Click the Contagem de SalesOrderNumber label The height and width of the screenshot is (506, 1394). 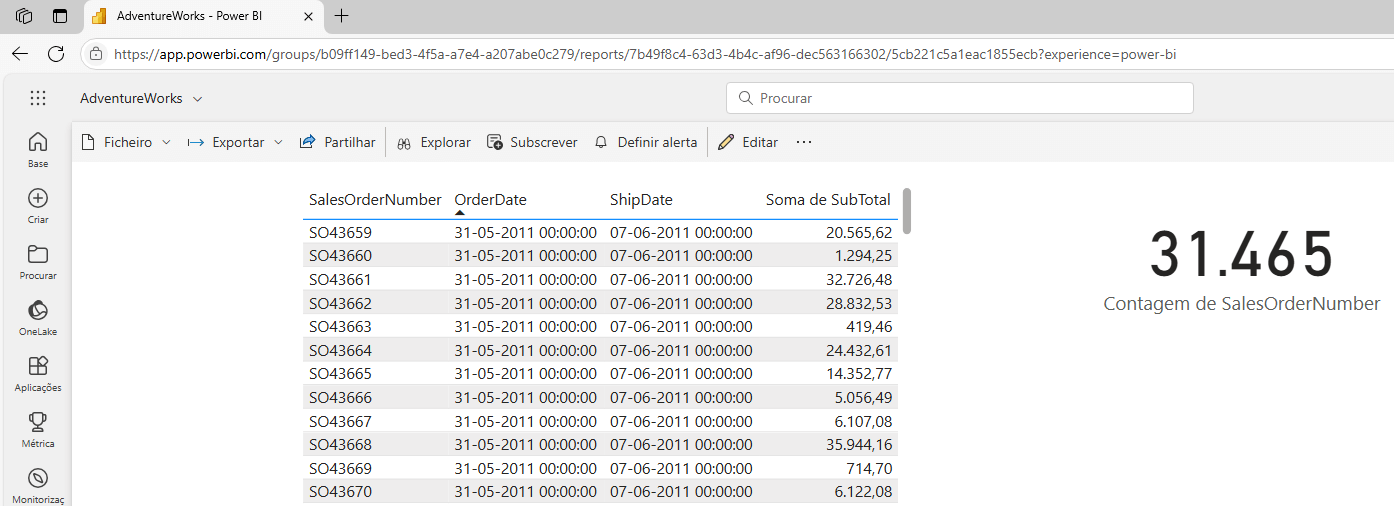click(1242, 304)
